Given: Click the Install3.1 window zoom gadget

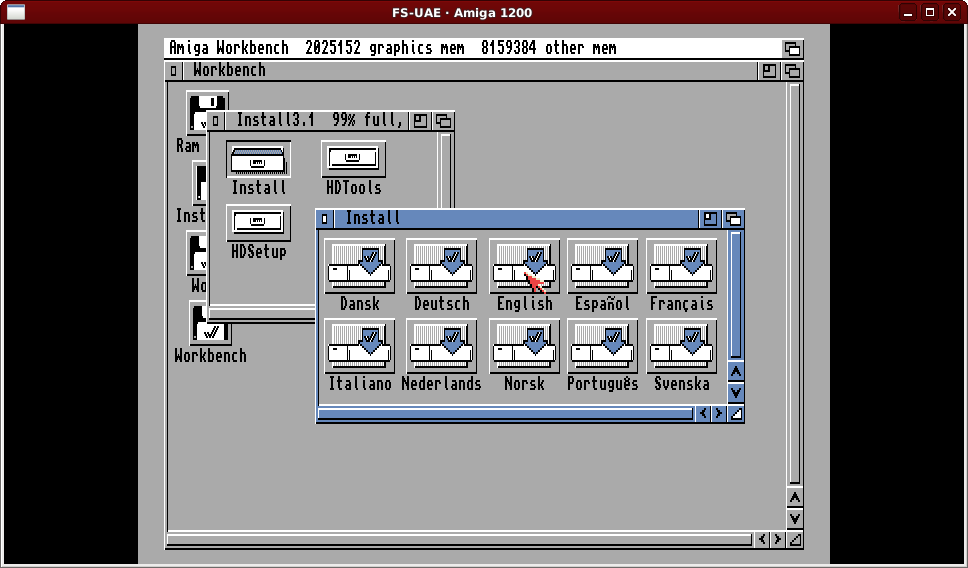Looking at the screenshot, I should 420,121.
